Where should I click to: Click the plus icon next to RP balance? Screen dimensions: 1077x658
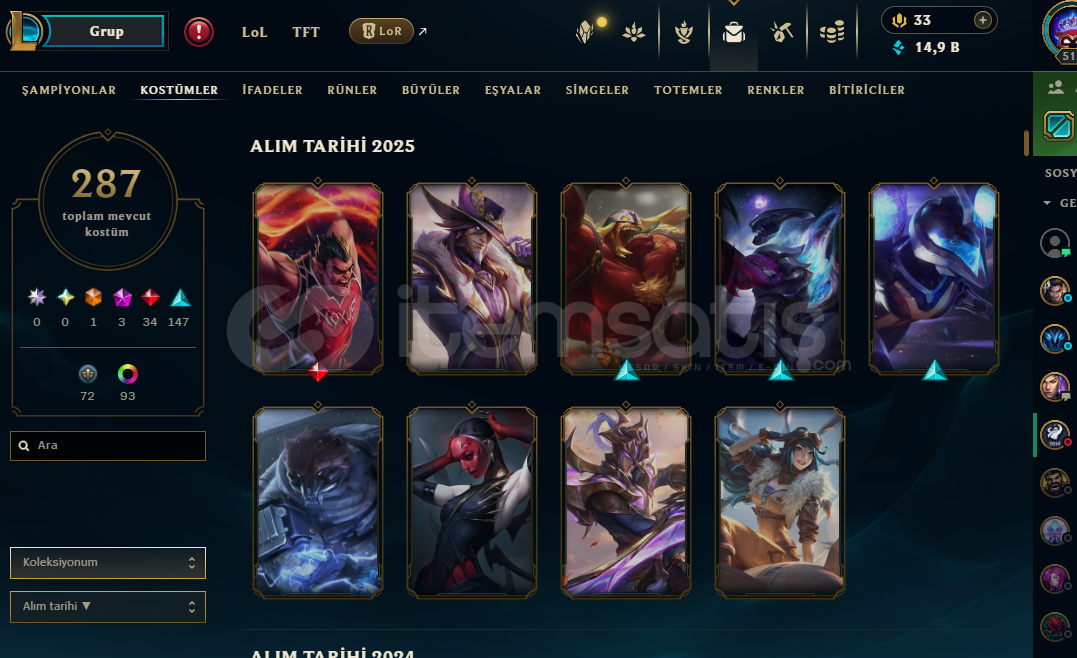tap(983, 20)
